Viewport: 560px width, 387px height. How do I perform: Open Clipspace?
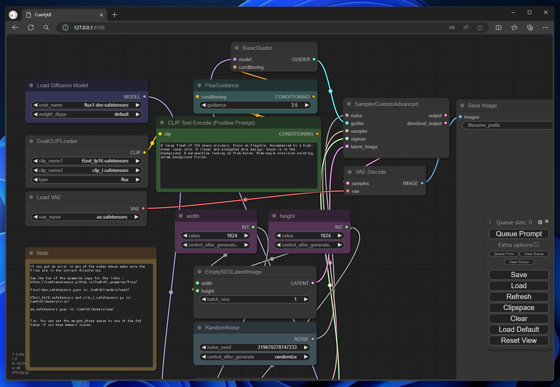pyautogui.click(x=519, y=308)
